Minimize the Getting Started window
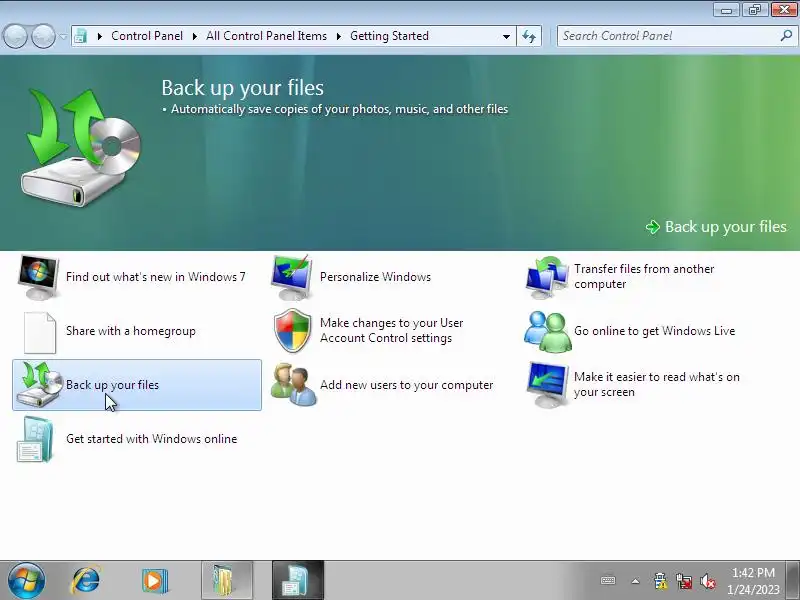Screen dimensions: 800x600 coord(726,9)
